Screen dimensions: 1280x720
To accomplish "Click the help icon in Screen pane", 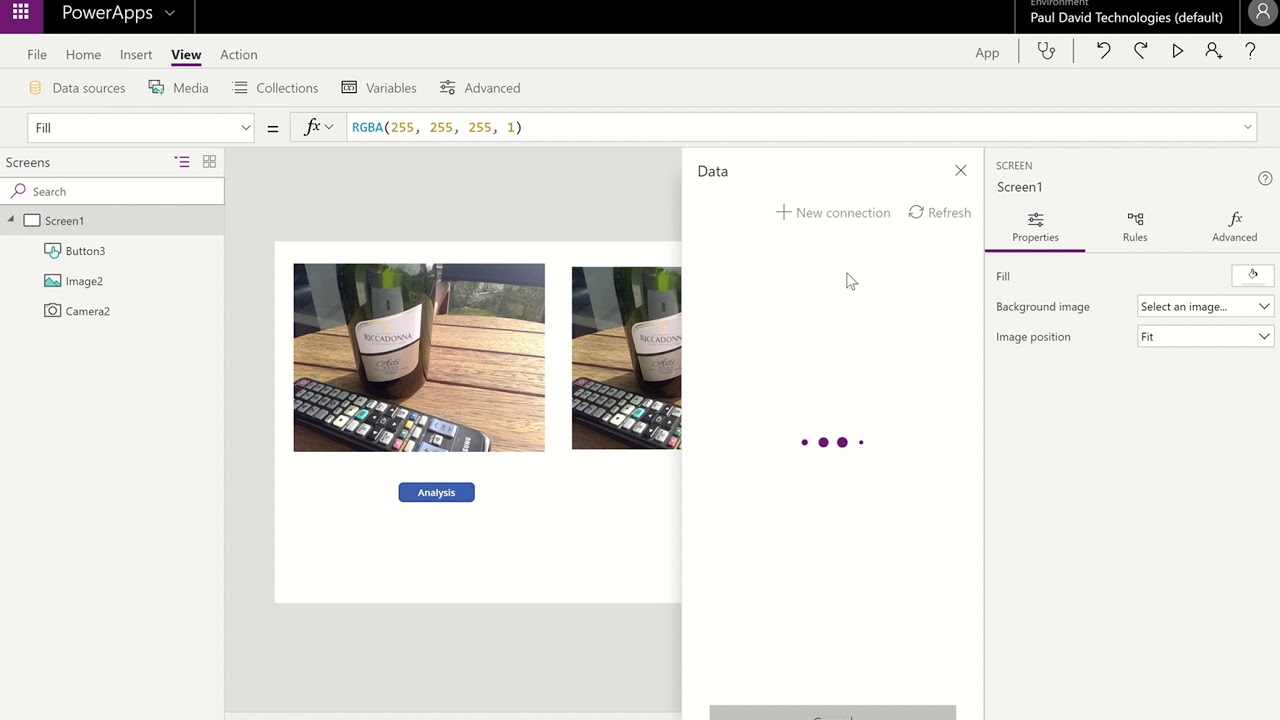I will [x=1265, y=178].
